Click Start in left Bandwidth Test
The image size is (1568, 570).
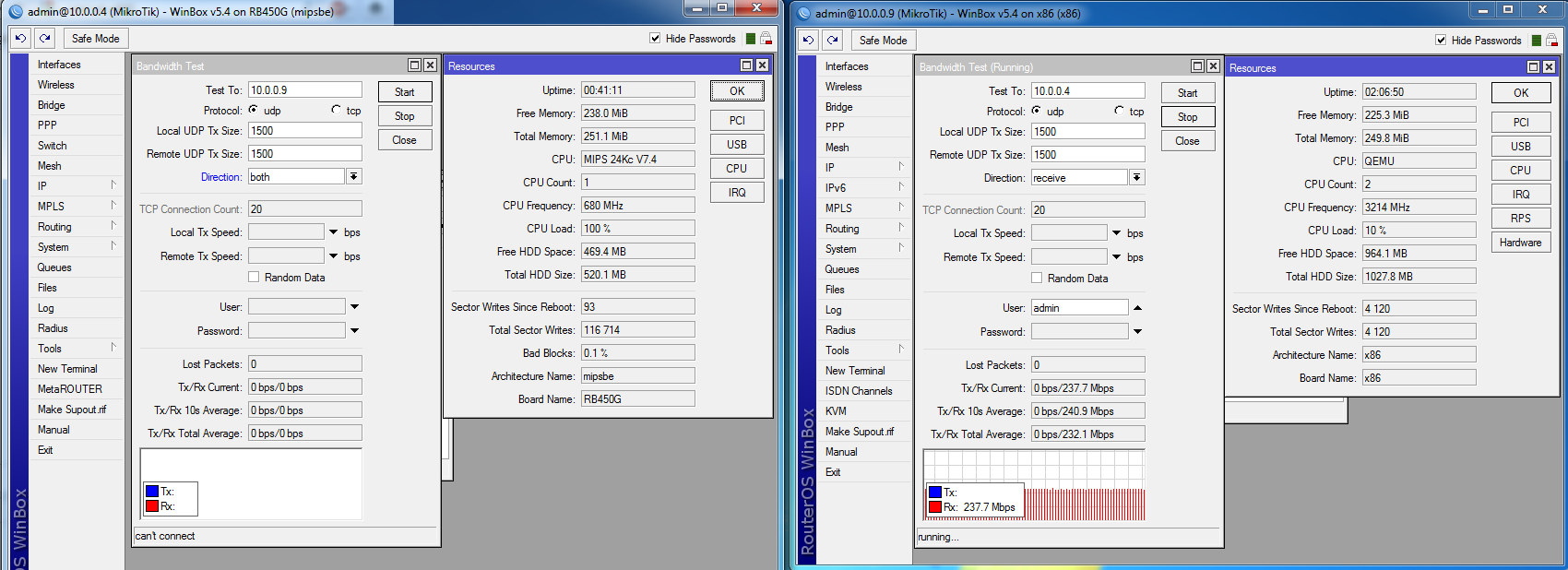tap(405, 92)
